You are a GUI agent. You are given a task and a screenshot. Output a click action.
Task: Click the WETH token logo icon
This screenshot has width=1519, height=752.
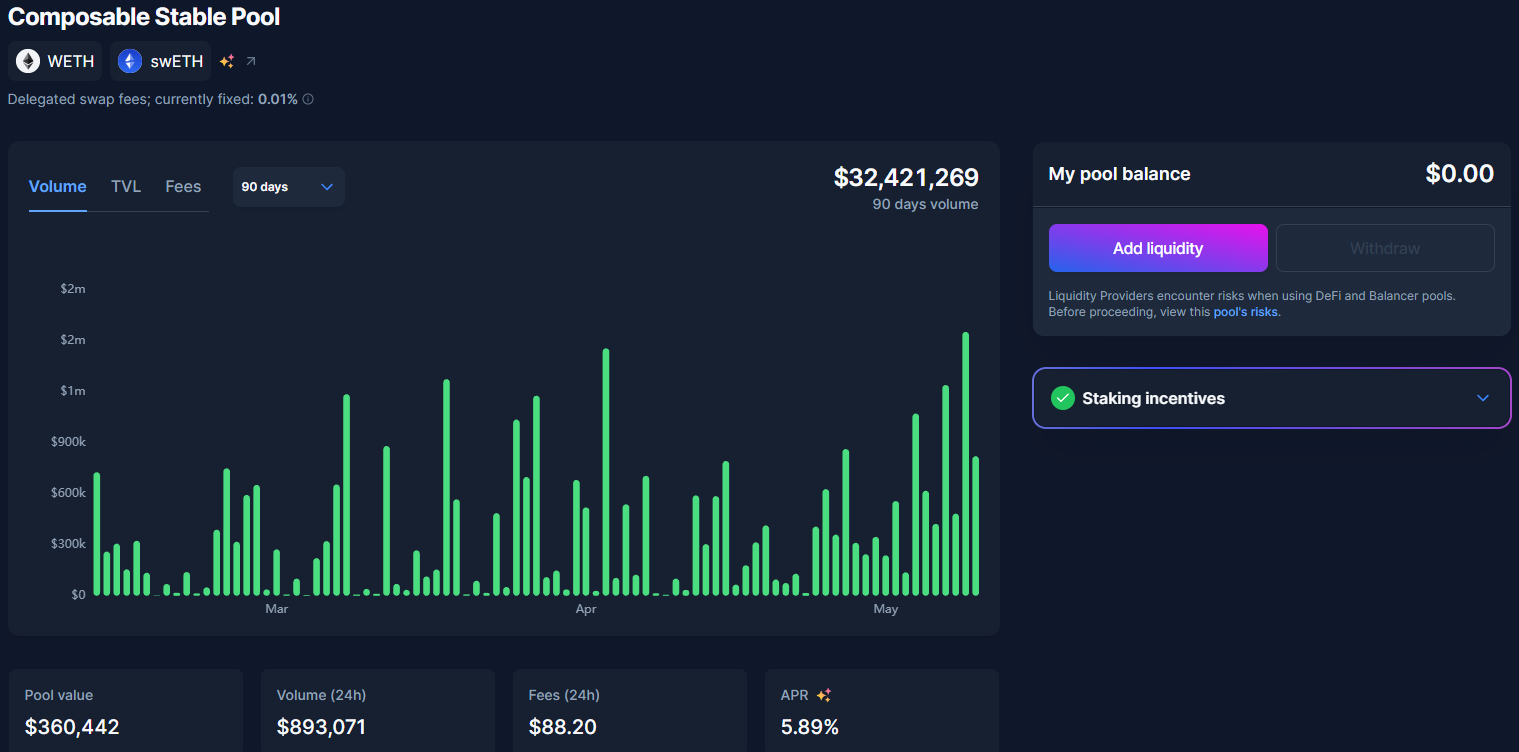(28, 61)
